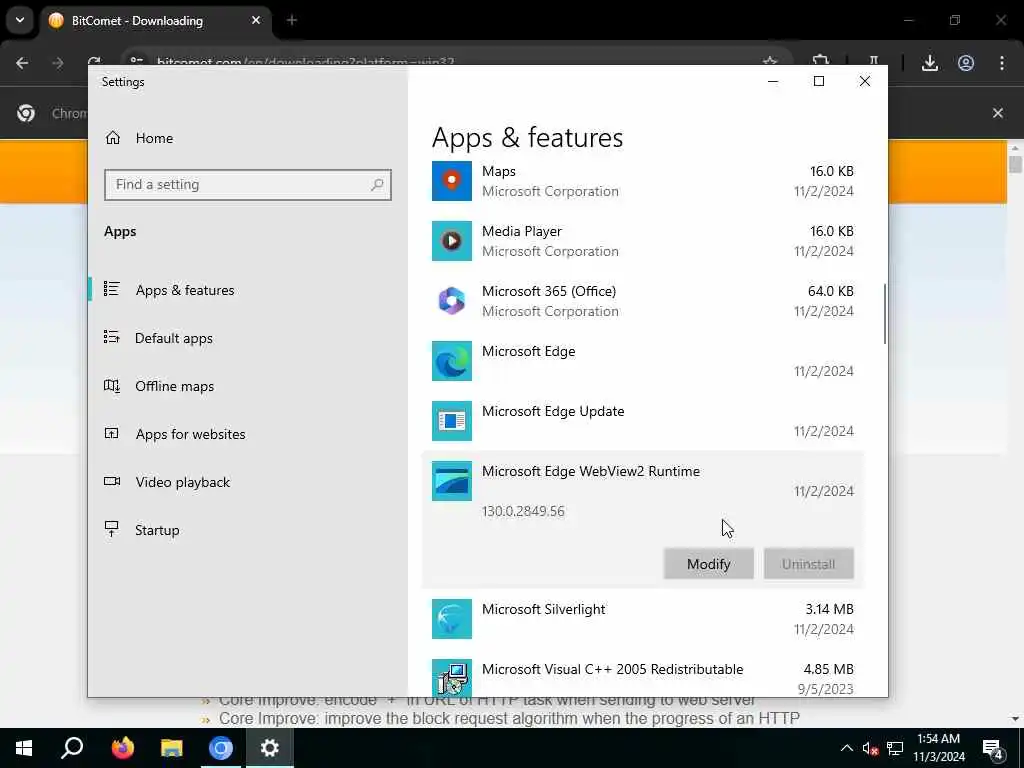The width and height of the screenshot is (1024, 768).
Task: Open Video playback settings
Action: tap(247, 482)
